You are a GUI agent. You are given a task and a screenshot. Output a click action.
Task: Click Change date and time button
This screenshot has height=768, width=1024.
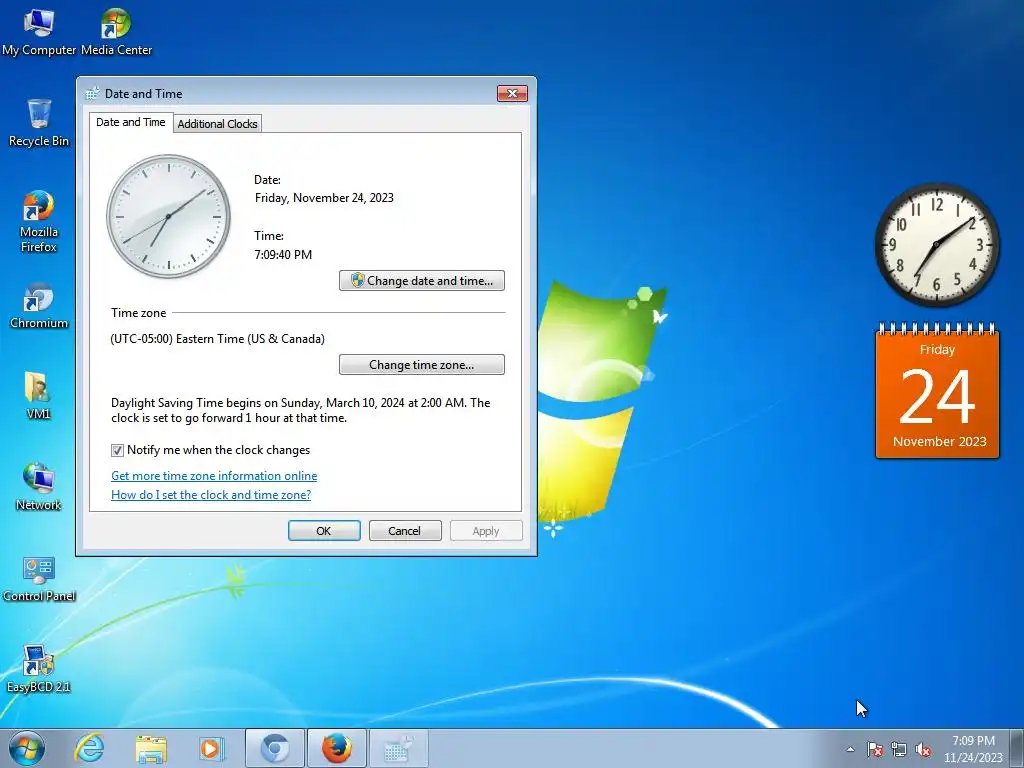(422, 281)
